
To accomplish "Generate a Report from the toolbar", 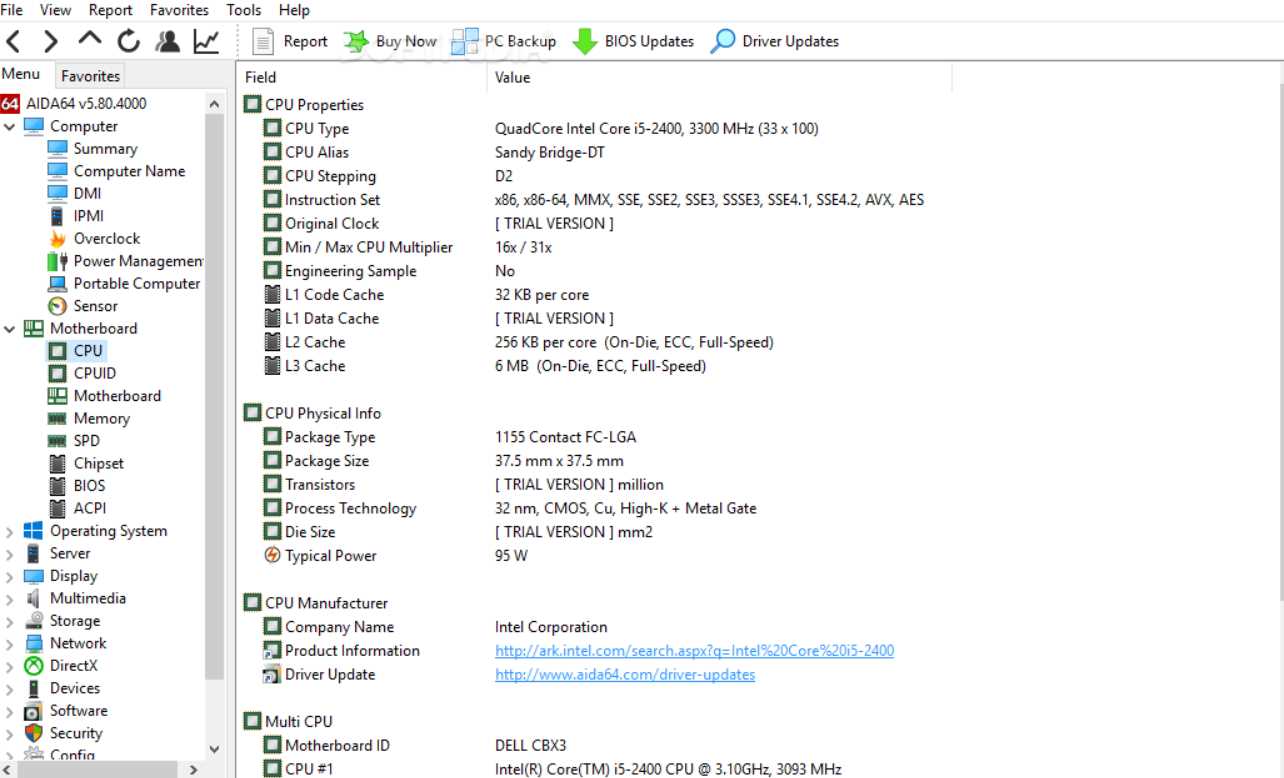I will (x=290, y=41).
